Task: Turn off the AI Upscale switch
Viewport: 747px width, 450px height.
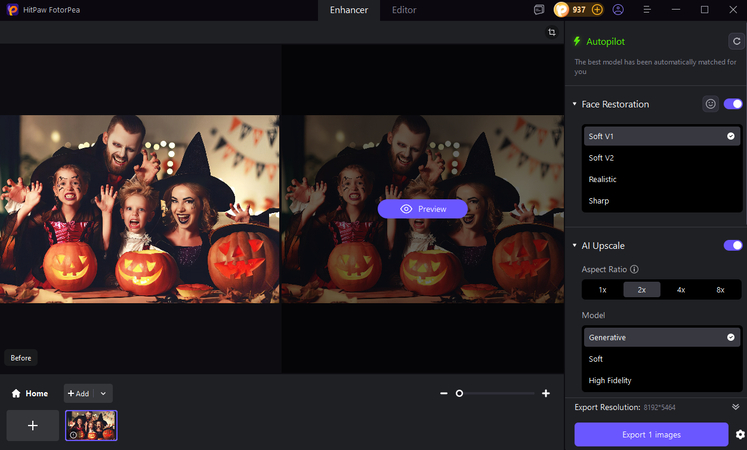Action: click(x=733, y=245)
